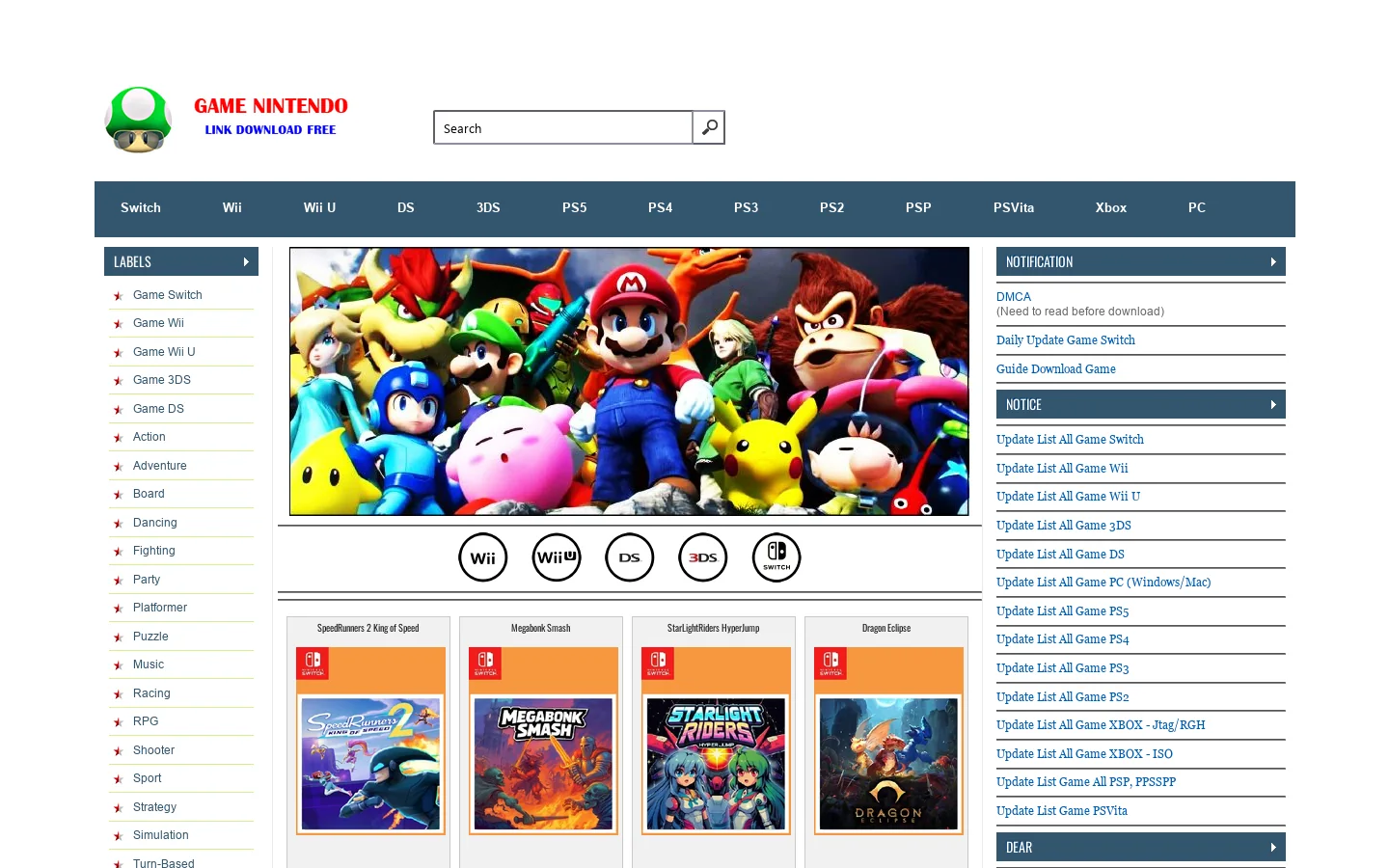Go to PS2 in navigation bar

coord(831,207)
